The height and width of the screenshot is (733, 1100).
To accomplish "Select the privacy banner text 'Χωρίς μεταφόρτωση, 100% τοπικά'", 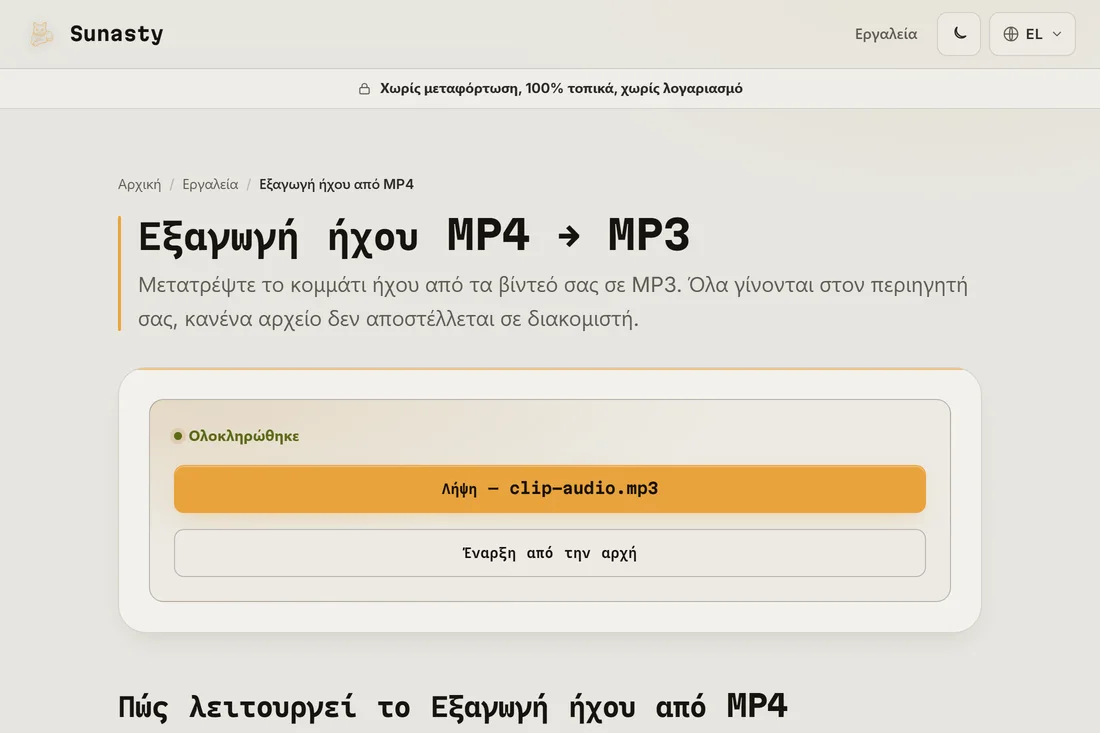I will coord(497,88).
